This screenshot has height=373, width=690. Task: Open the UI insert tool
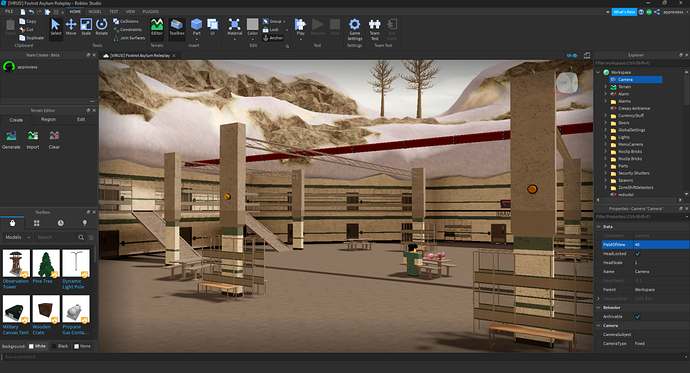[x=213, y=27]
